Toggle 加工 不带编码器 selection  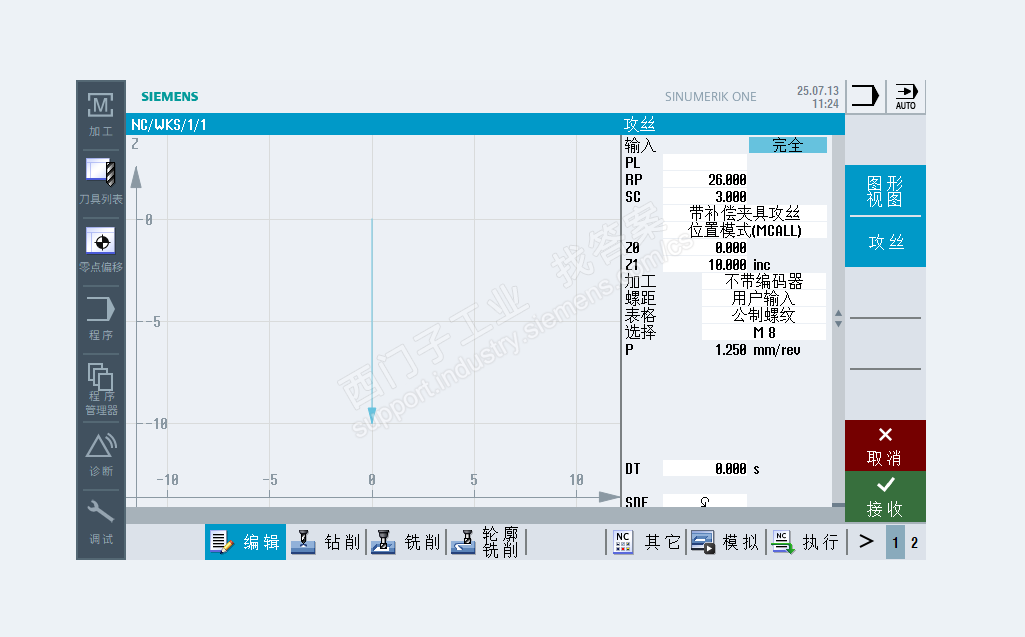764,281
